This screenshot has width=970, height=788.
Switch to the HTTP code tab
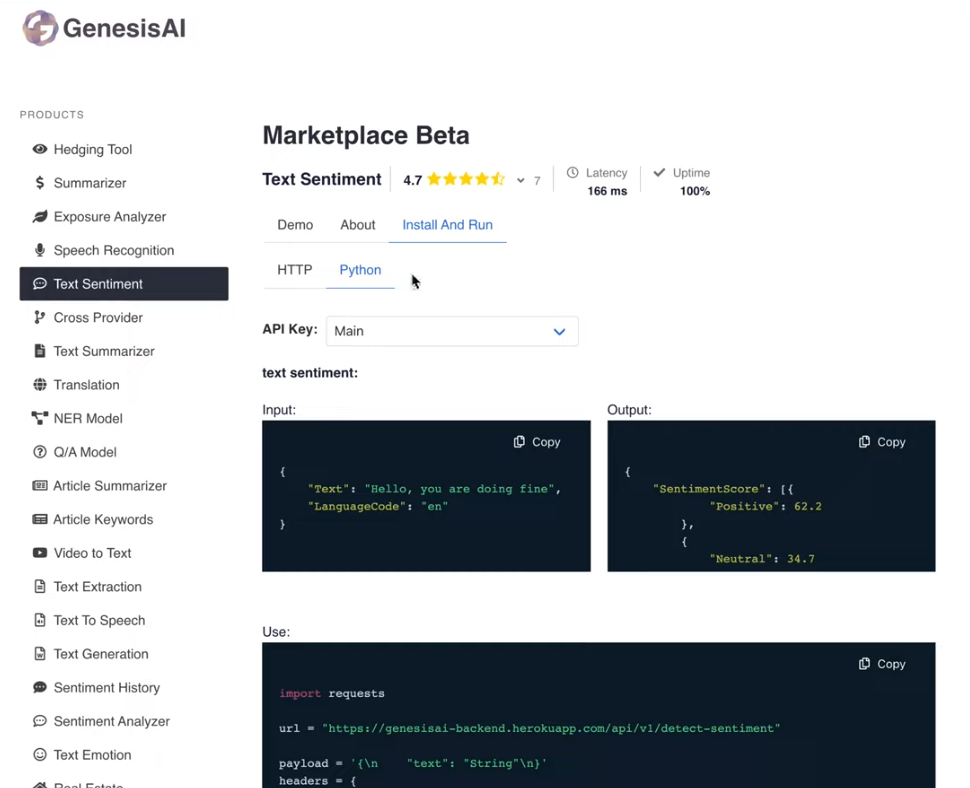tap(294, 270)
